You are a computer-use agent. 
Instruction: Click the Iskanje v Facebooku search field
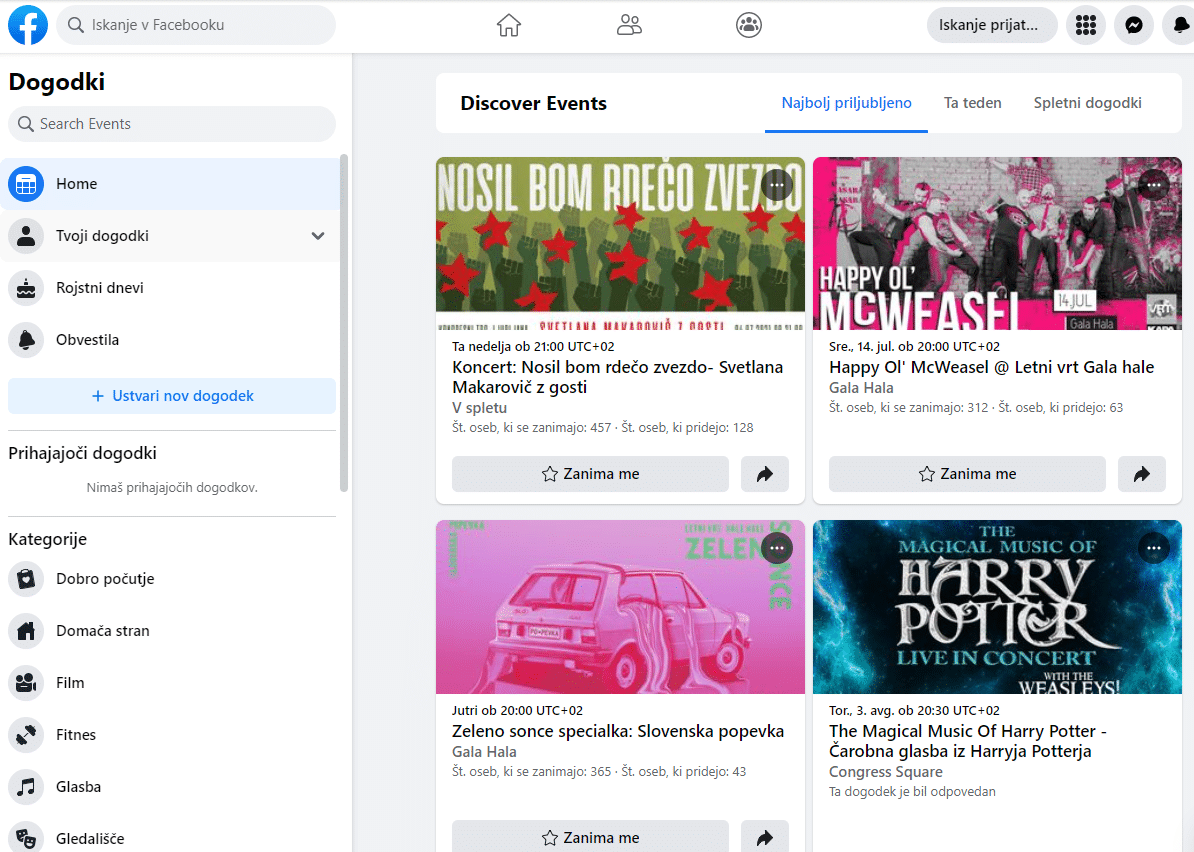pos(196,25)
